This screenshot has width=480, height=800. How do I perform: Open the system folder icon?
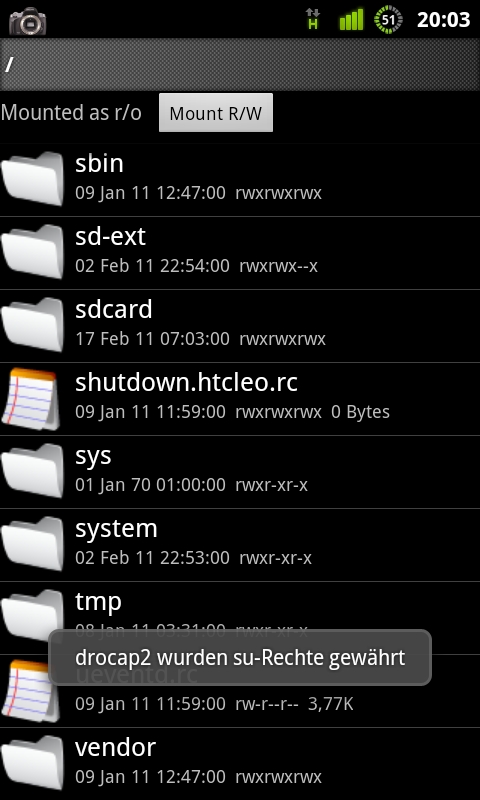(x=33, y=543)
